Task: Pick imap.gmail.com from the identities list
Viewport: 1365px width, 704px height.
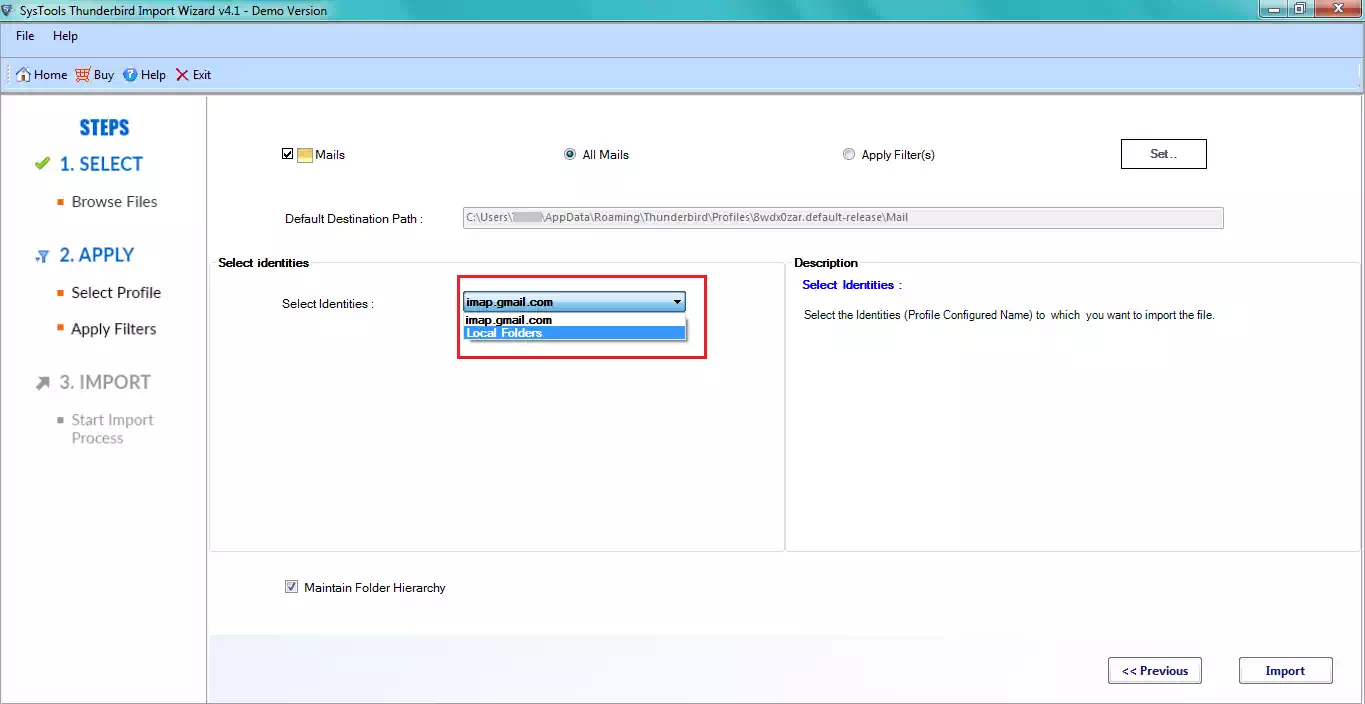Action: [575, 320]
